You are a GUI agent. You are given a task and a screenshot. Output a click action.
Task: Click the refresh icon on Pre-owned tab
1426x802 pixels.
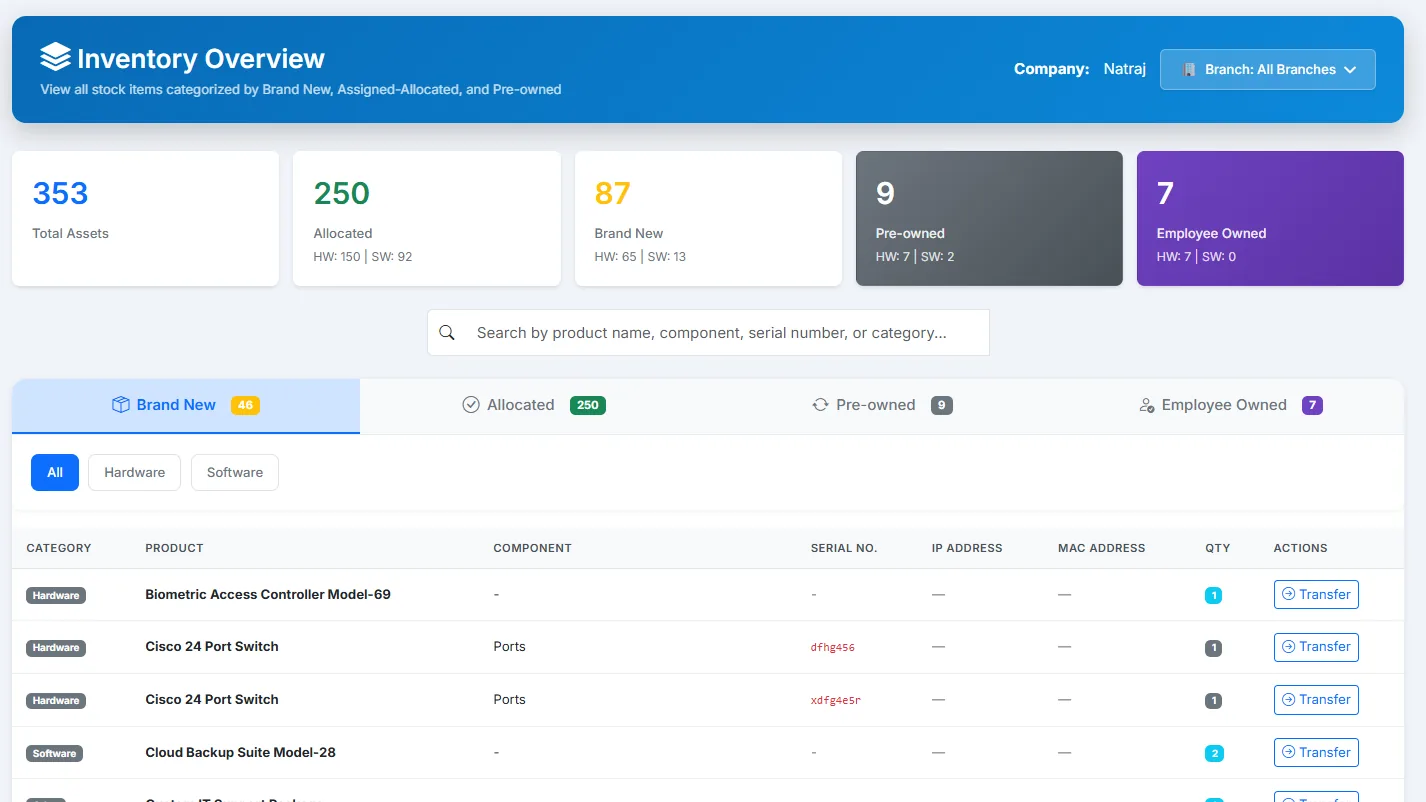point(820,405)
